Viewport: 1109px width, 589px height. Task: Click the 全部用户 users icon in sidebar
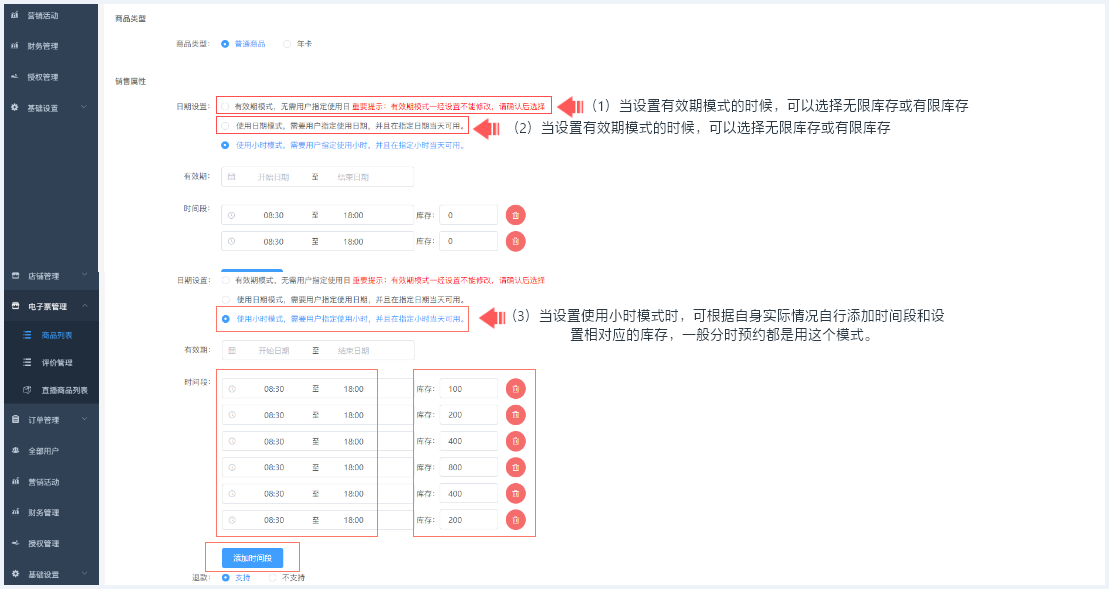[x=15, y=451]
